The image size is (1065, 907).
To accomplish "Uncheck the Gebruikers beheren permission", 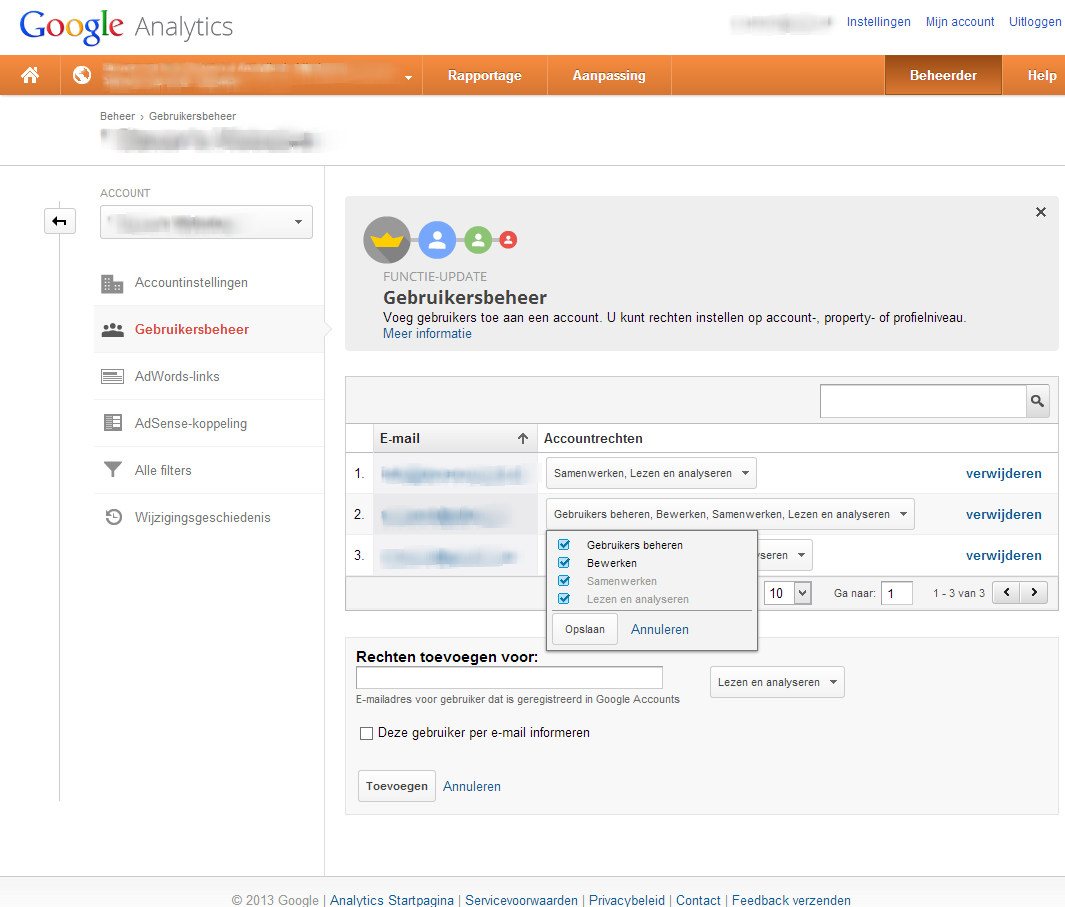I will [x=564, y=545].
